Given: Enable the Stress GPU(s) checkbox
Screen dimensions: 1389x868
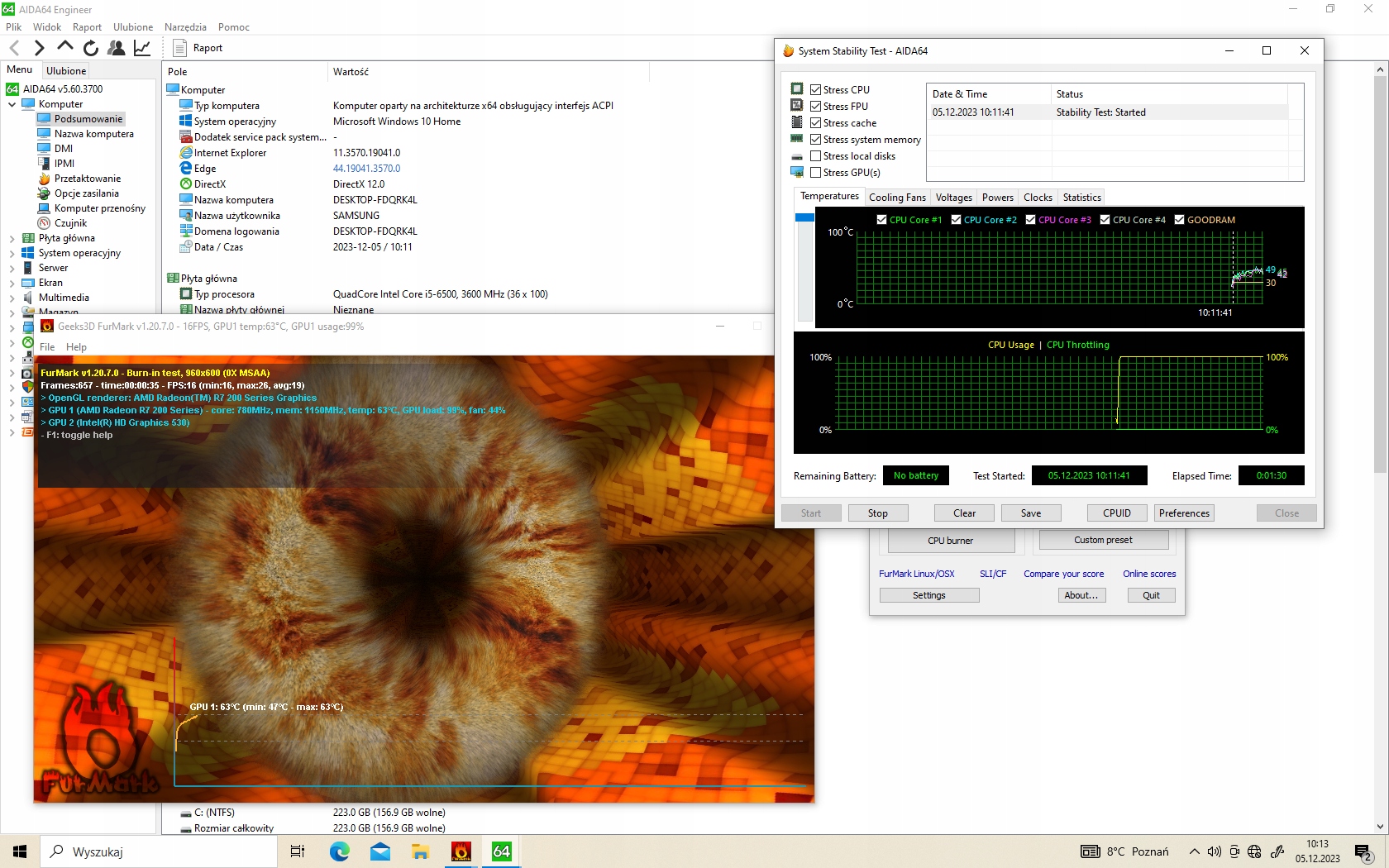Looking at the screenshot, I should 815,173.
